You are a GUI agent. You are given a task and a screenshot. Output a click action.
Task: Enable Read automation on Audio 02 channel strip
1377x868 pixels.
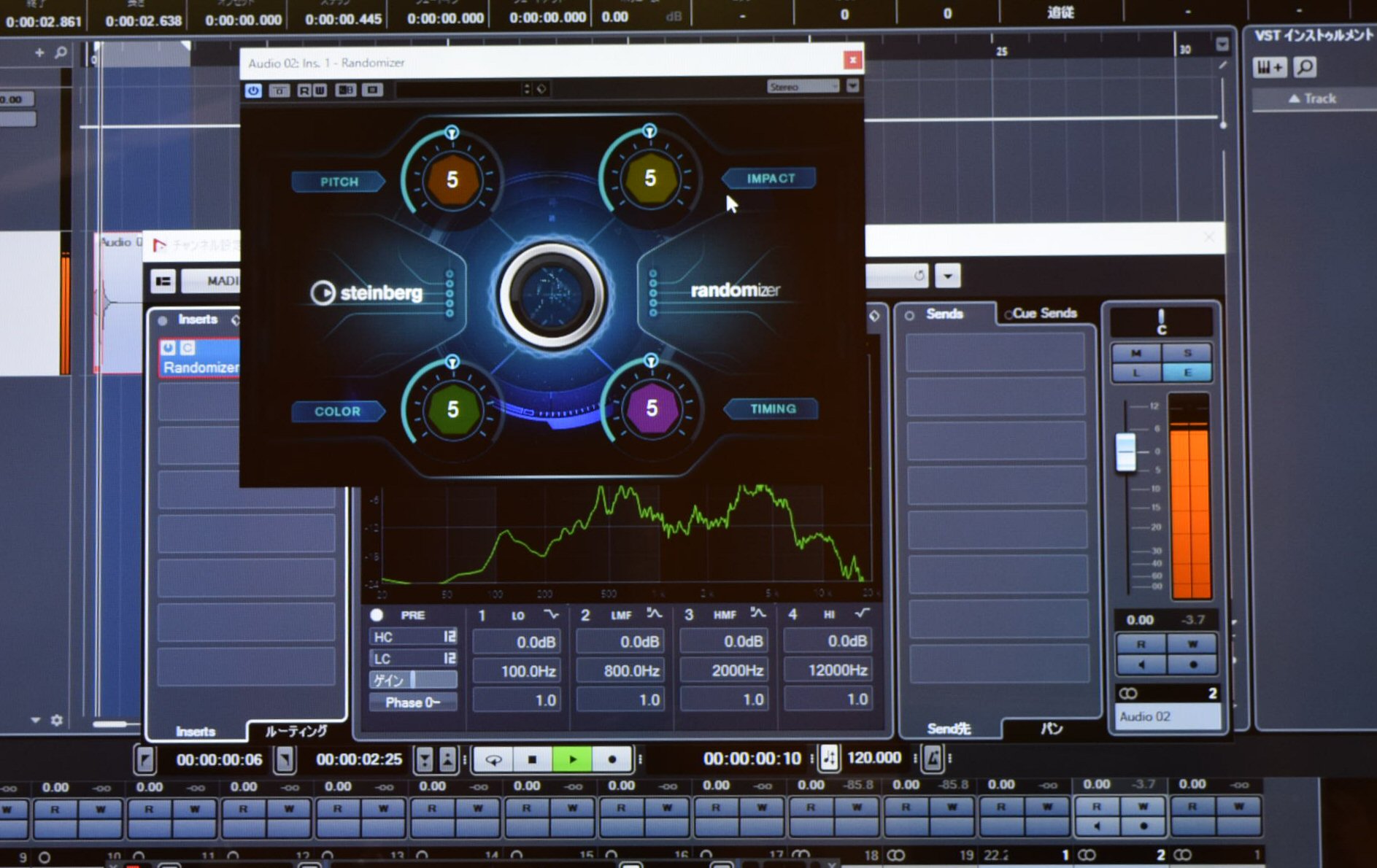(x=1141, y=644)
